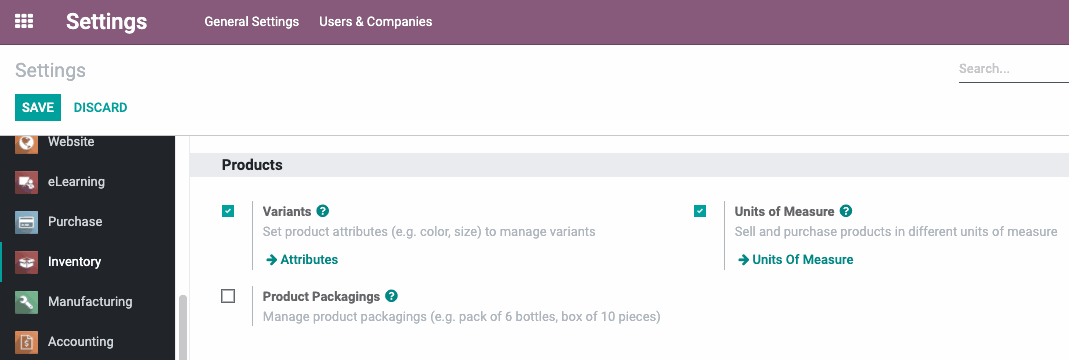1069x360 pixels.
Task: Open the apps grid menu icon
Action: (x=24, y=21)
